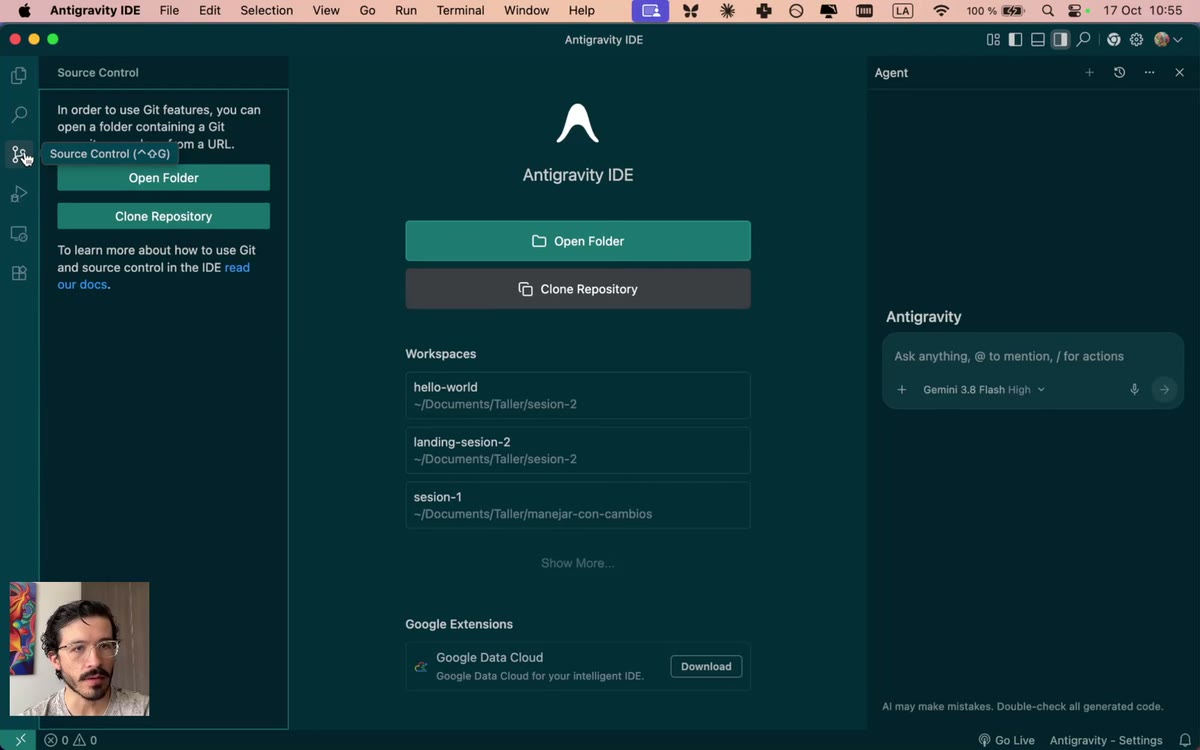Open the Edit menu
The image size is (1200, 750).
pos(209,11)
